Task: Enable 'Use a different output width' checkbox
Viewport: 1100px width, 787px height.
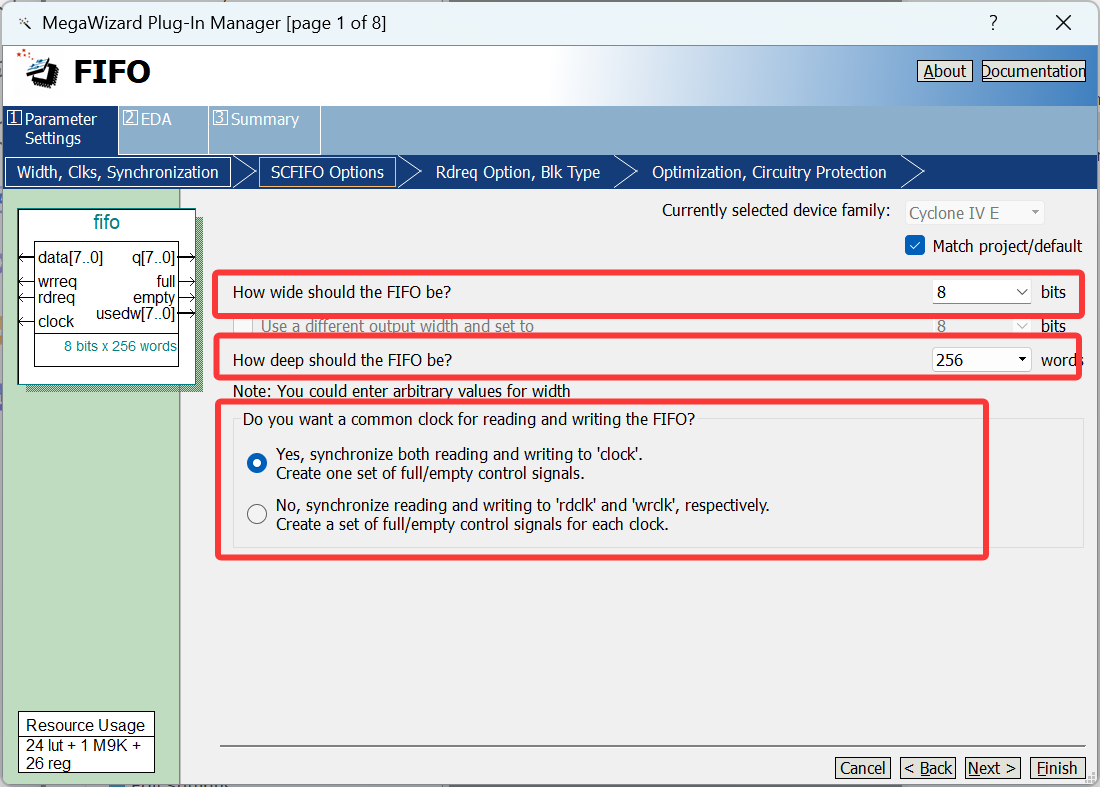Action: click(243, 326)
